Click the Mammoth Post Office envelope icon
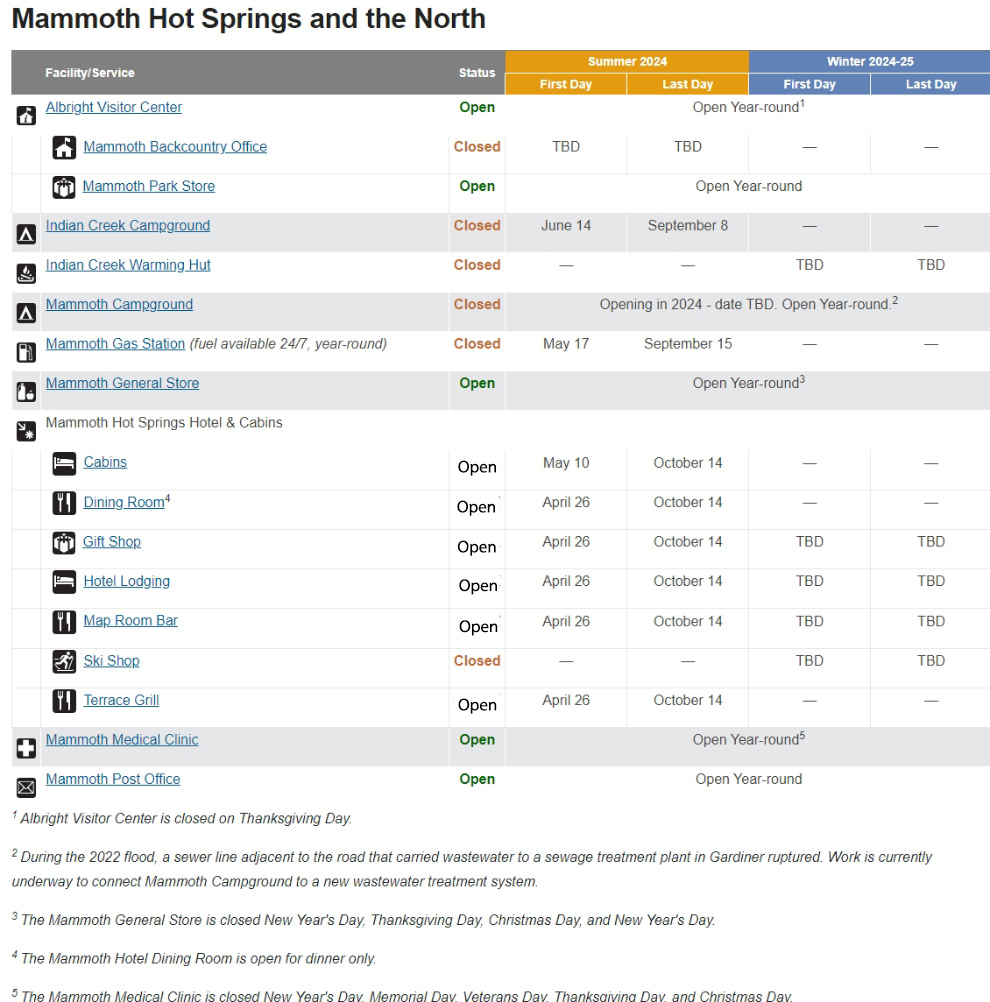The width and height of the screenshot is (990, 1002). tap(27, 787)
